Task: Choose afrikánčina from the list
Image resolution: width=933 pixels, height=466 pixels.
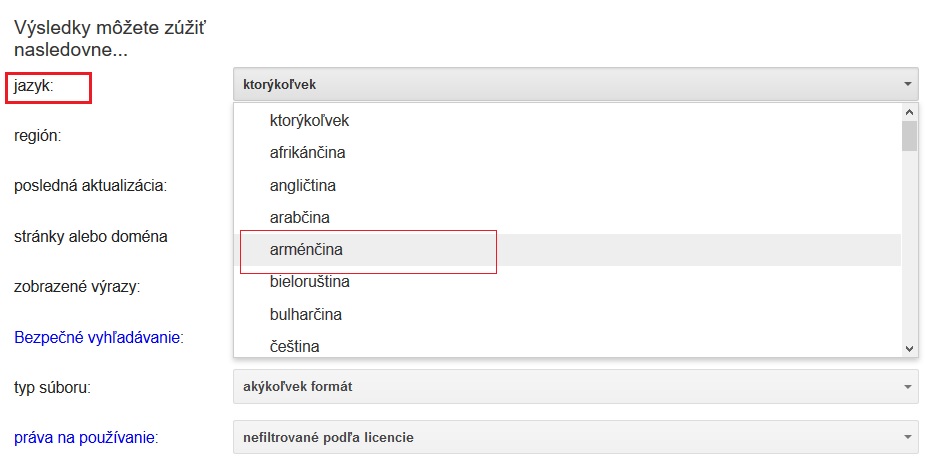Action: (307, 153)
